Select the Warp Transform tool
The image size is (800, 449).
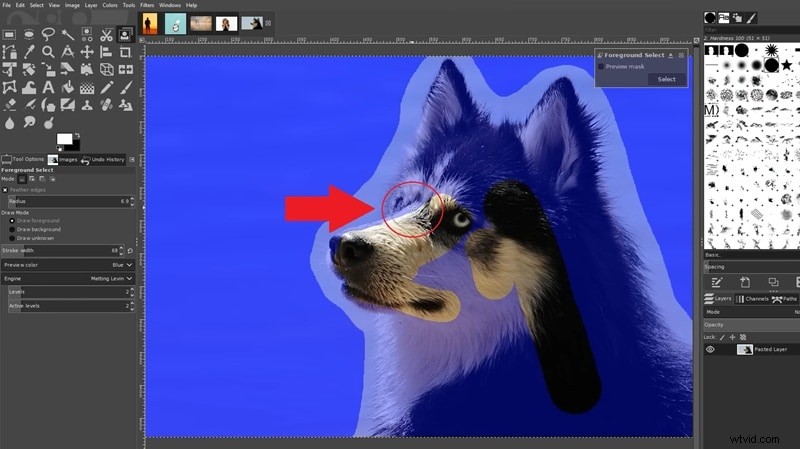29,87
